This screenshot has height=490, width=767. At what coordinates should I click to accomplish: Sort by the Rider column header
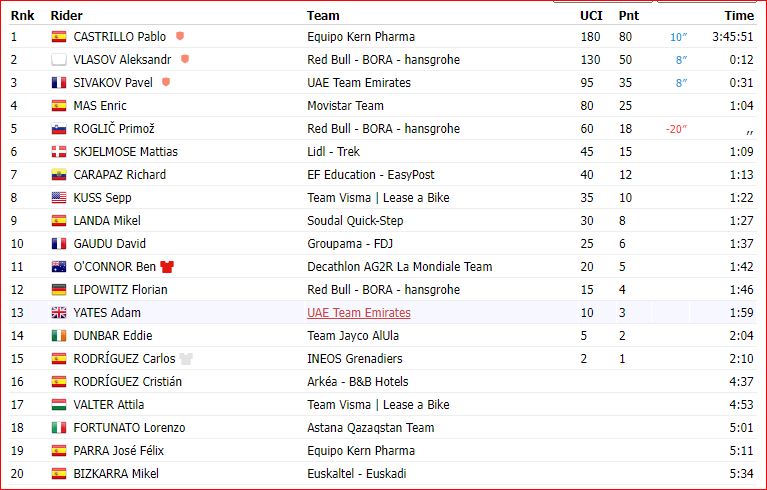pyautogui.click(x=67, y=16)
